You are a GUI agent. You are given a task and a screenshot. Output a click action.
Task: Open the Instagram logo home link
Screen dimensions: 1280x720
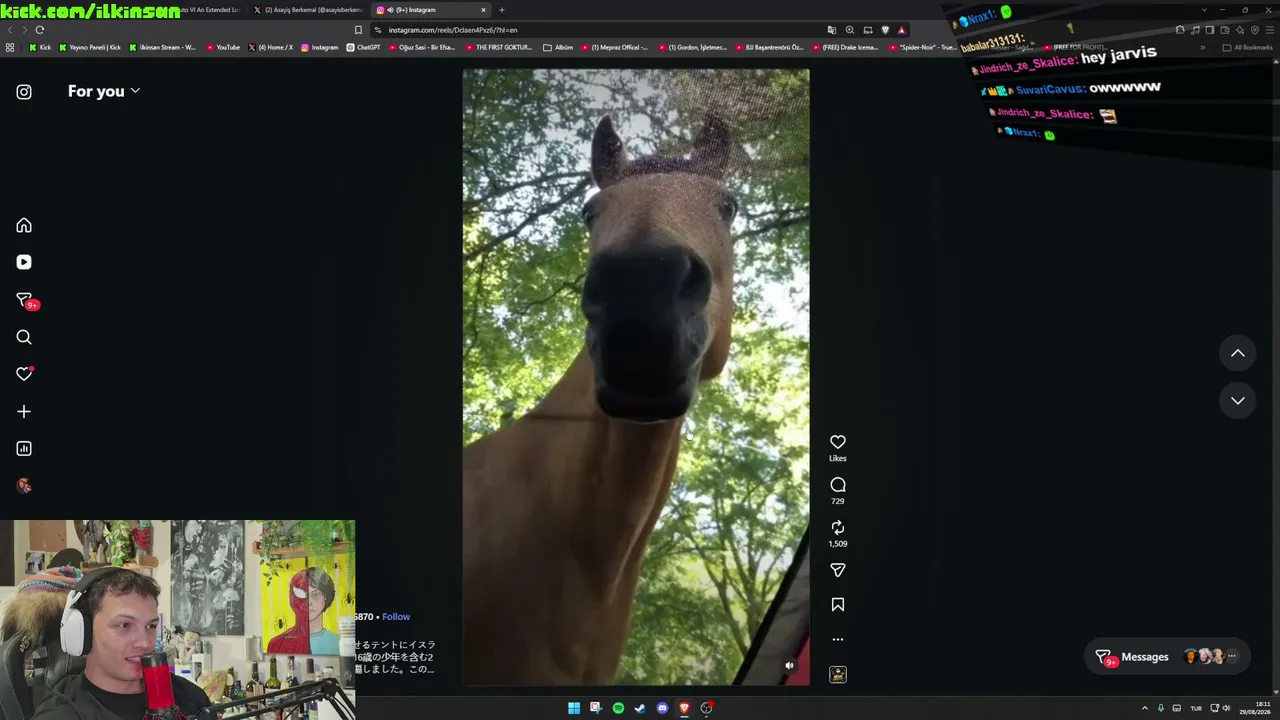(24, 92)
